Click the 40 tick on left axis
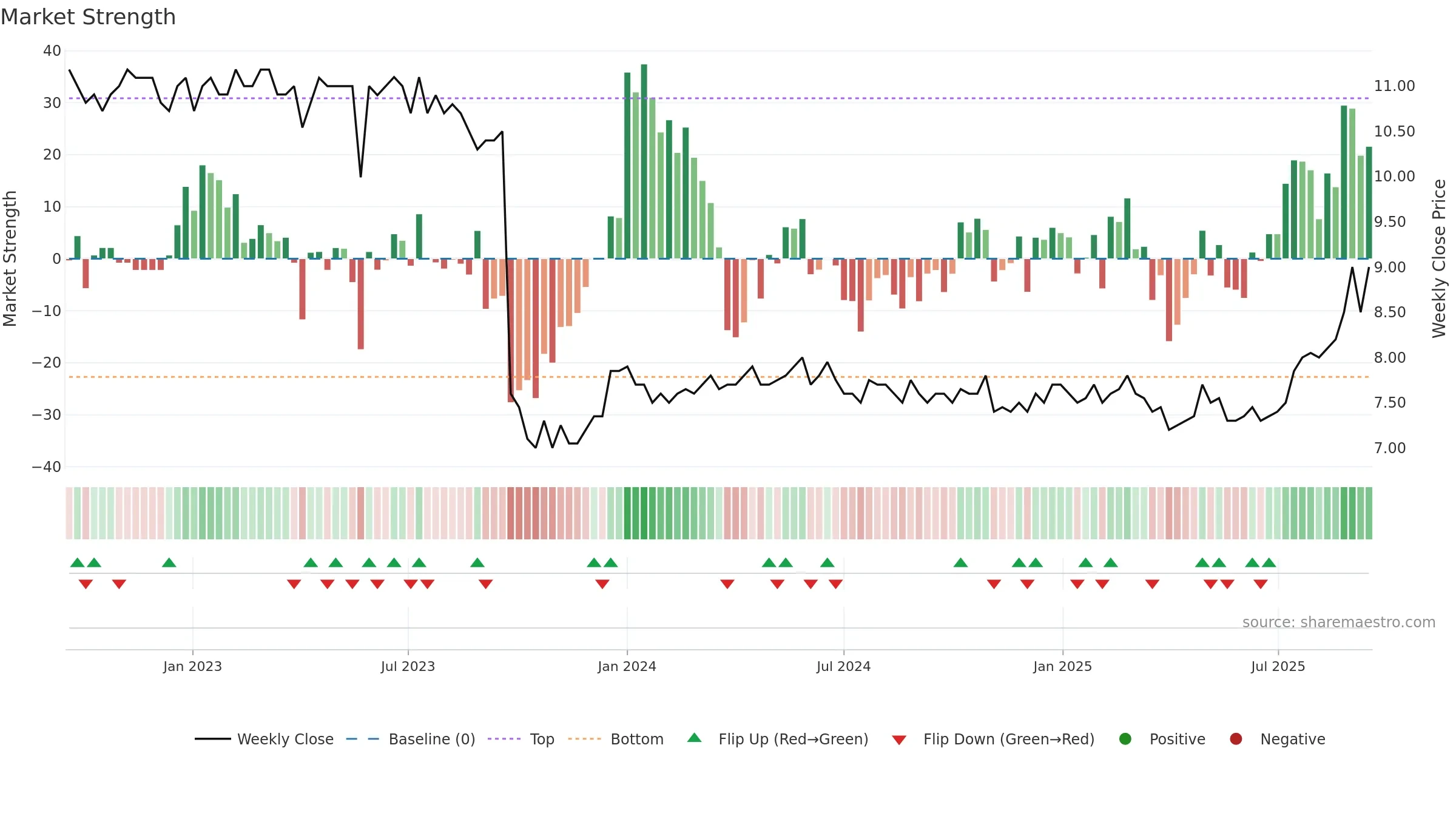 point(52,51)
